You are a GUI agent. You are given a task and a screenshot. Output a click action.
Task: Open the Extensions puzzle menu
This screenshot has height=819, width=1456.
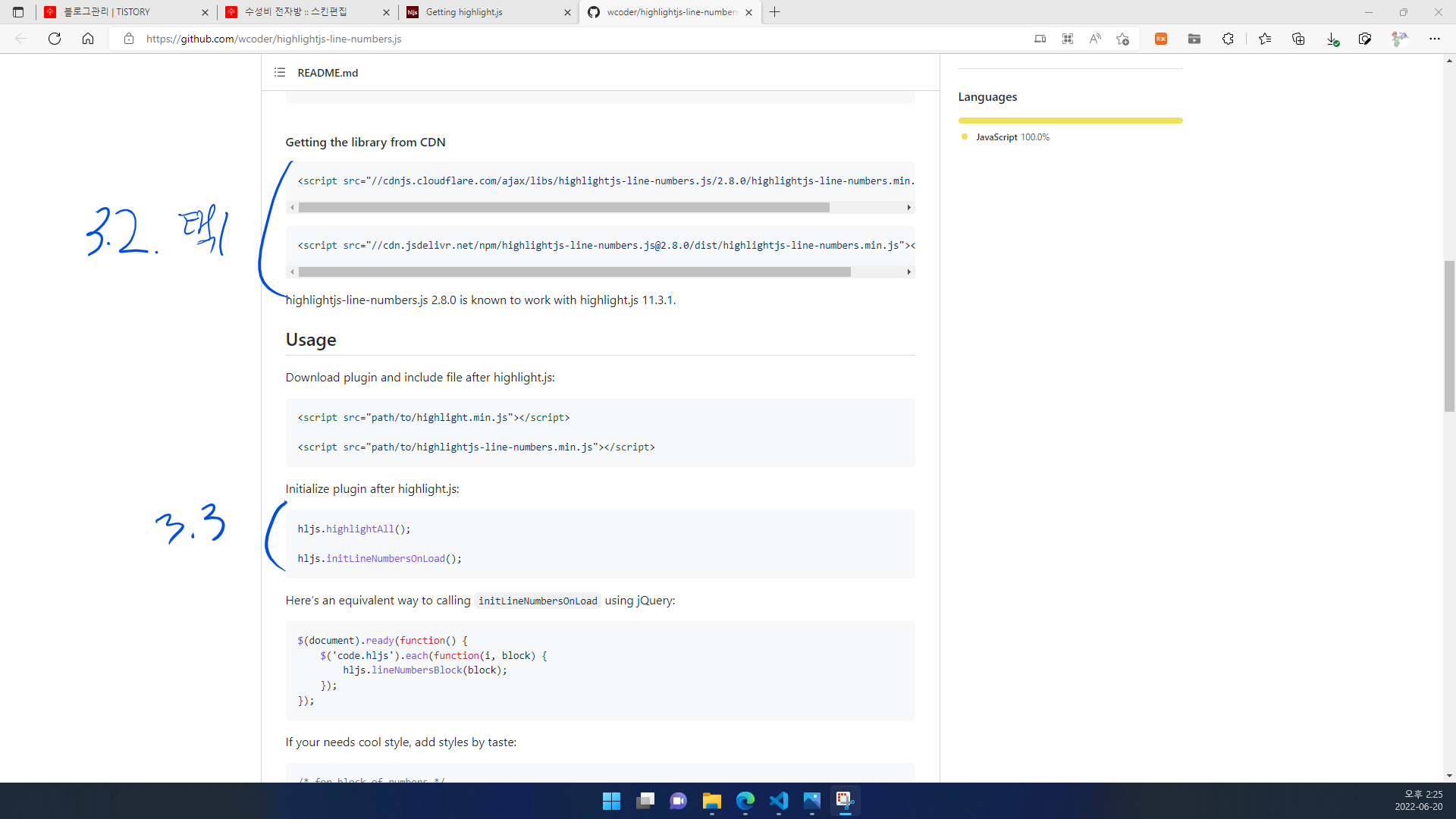1228,39
